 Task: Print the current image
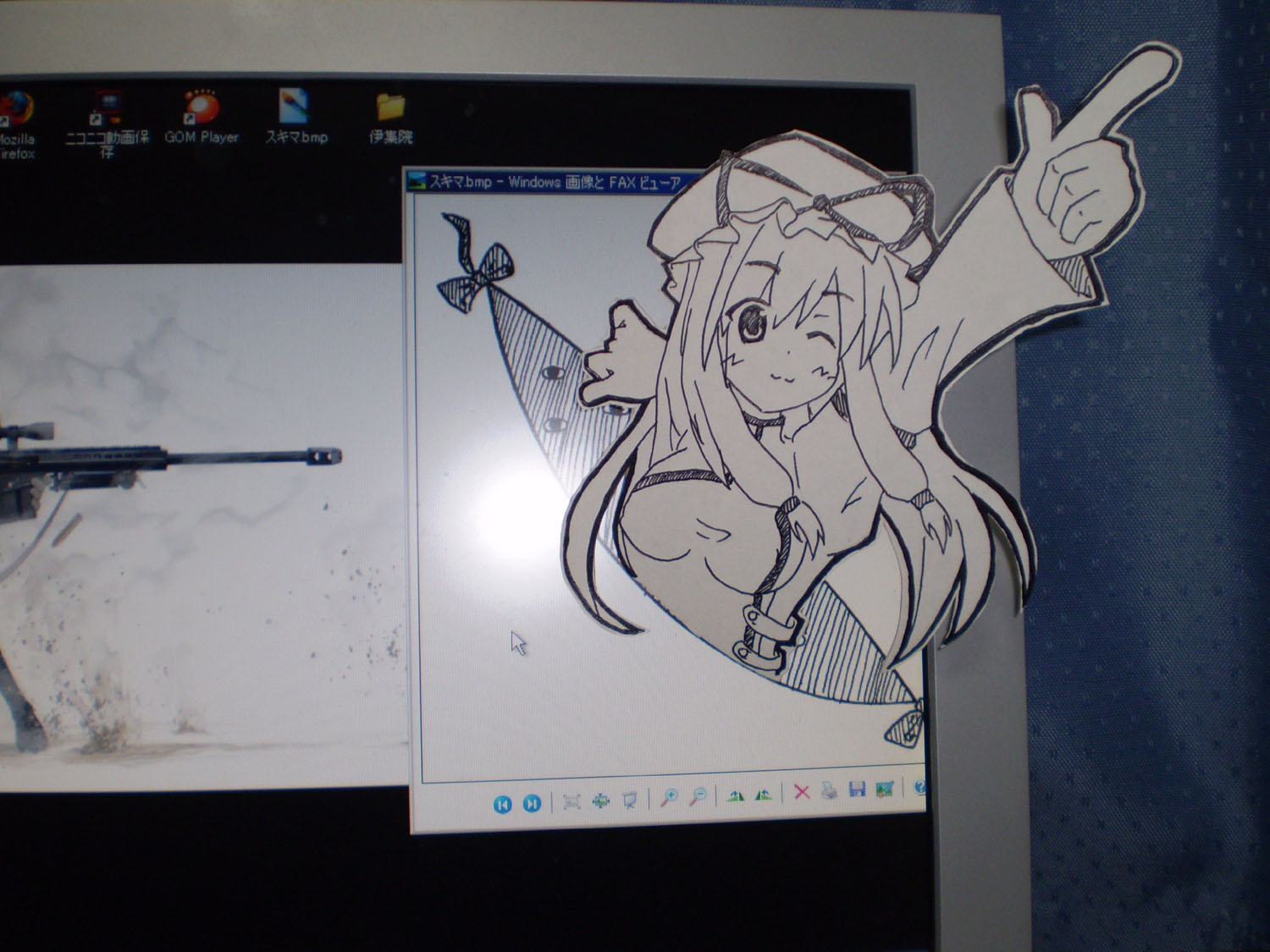pos(830,791)
